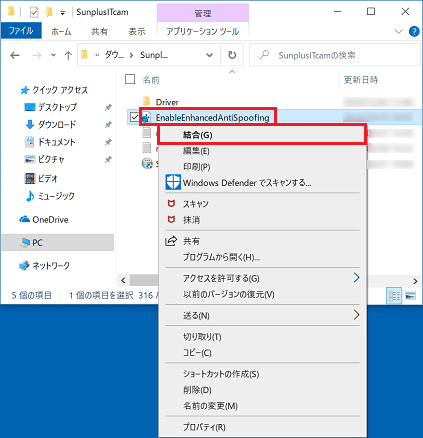This screenshot has height=438, width=423.
Task: Open ドキュメント in navigation pane
Action: pos(51,142)
